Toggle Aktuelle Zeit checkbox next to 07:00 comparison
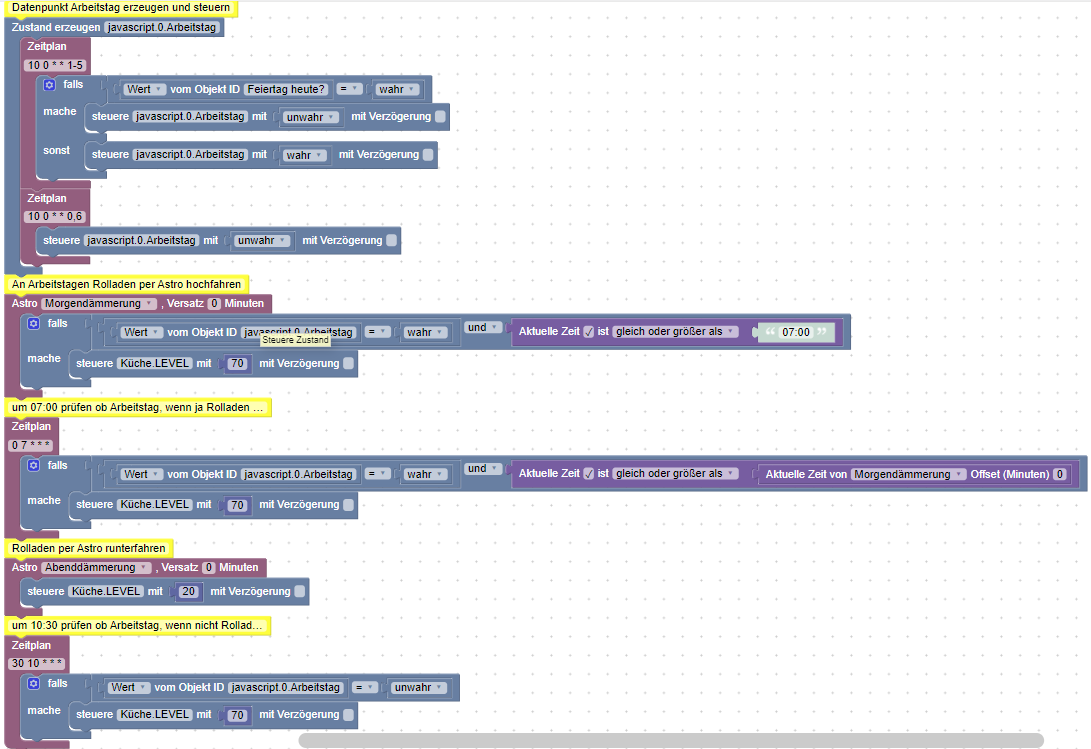 (x=589, y=332)
